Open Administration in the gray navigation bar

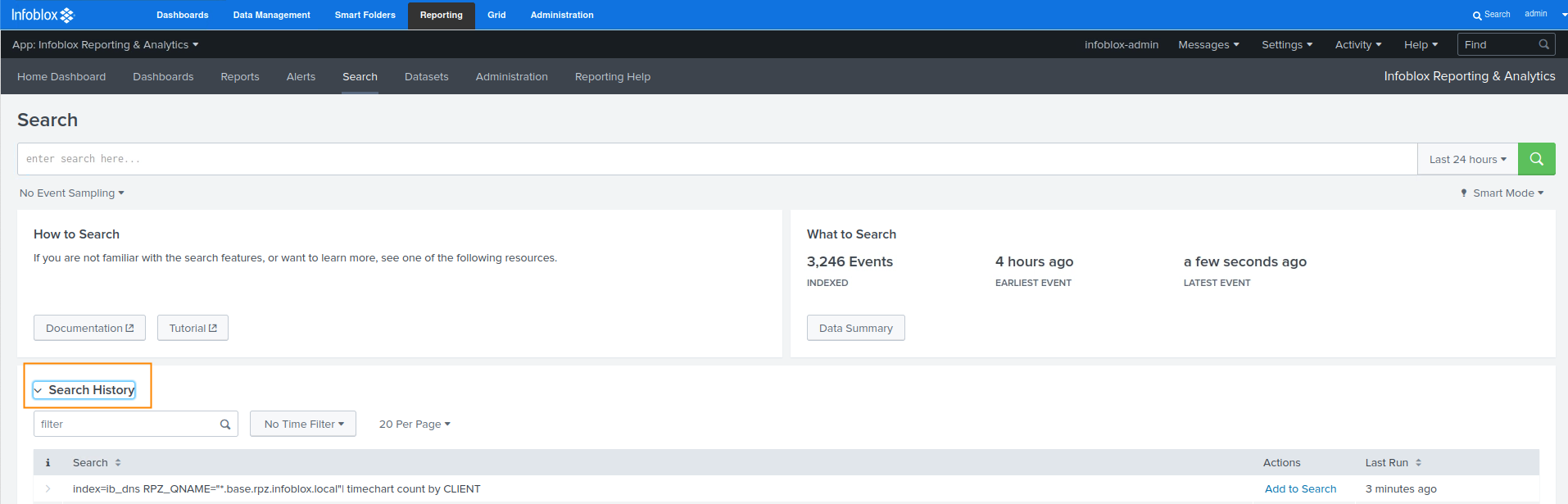512,77
